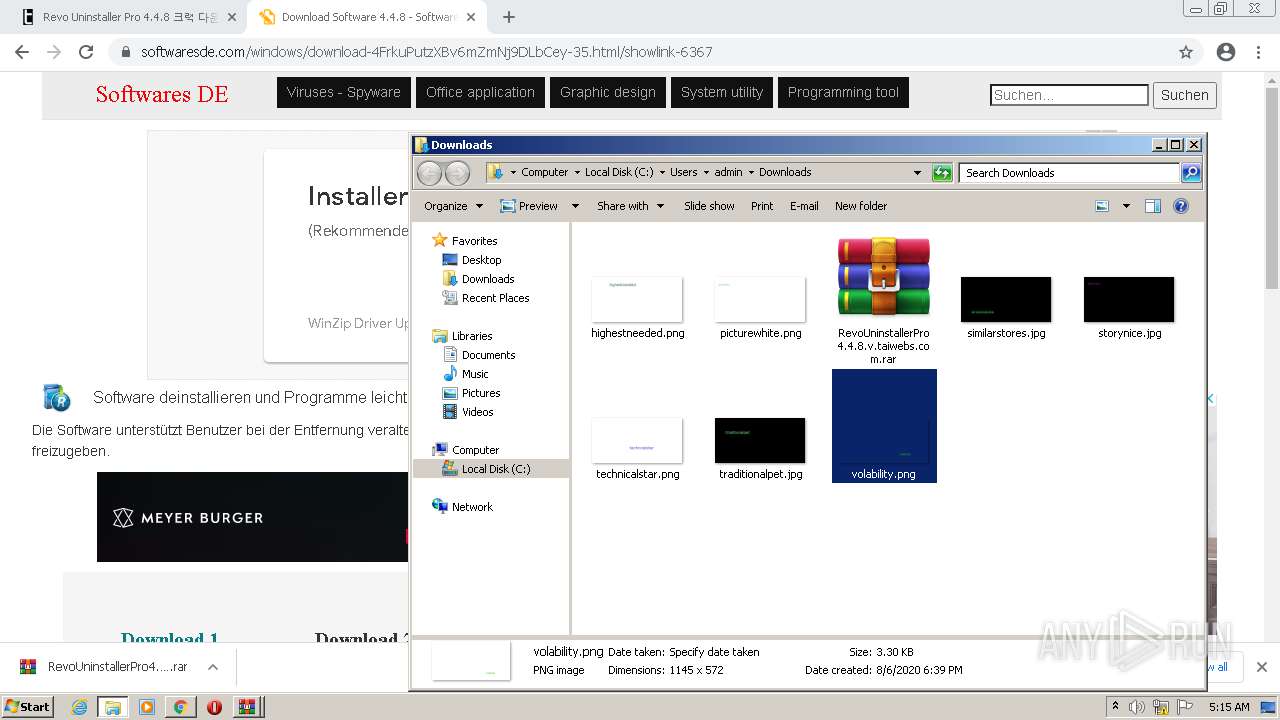The width and height of the screenshot is (1280, 720).
Task: Click the address bar refresh icon in Explorer
Action: click(x=942, y=173)
